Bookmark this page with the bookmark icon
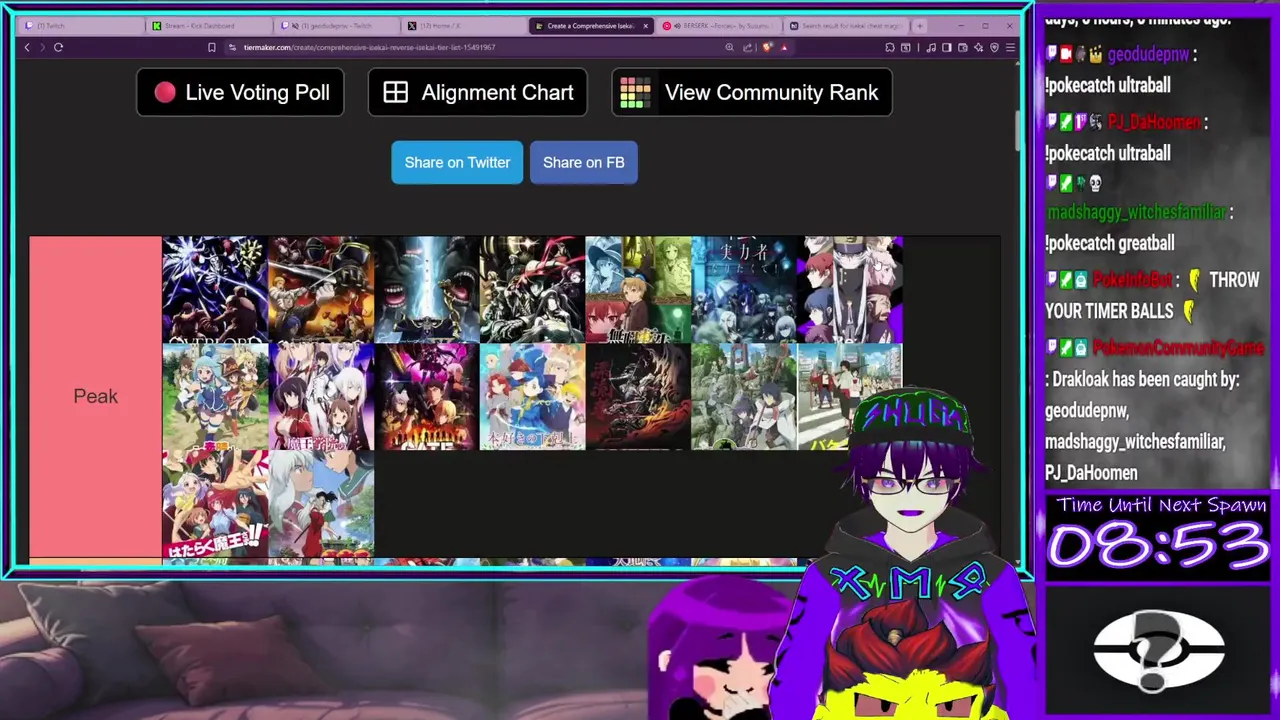The width and height of the screenshot is (1280, 720). pyautogui.click(x=211, y=47)
